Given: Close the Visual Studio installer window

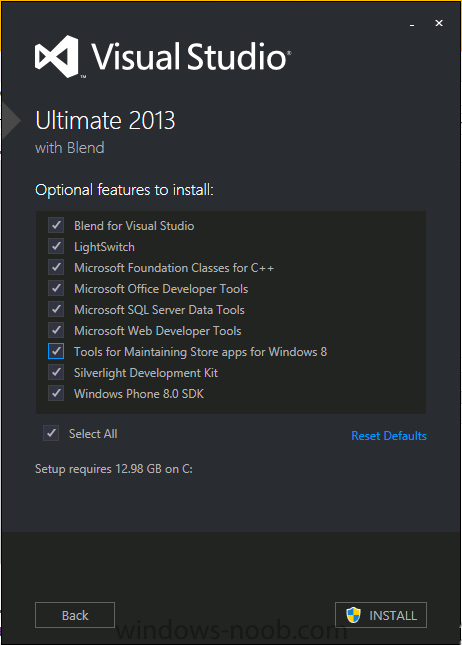Looking at the screenshot, I should (439, 23).
